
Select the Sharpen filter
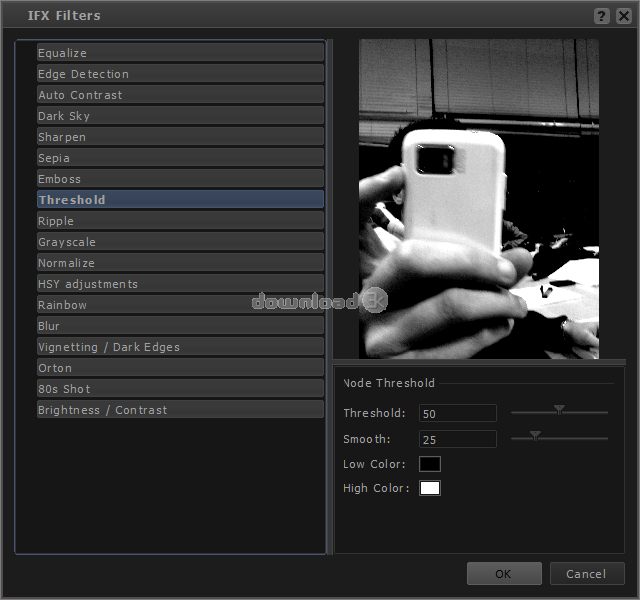(180, 137)
